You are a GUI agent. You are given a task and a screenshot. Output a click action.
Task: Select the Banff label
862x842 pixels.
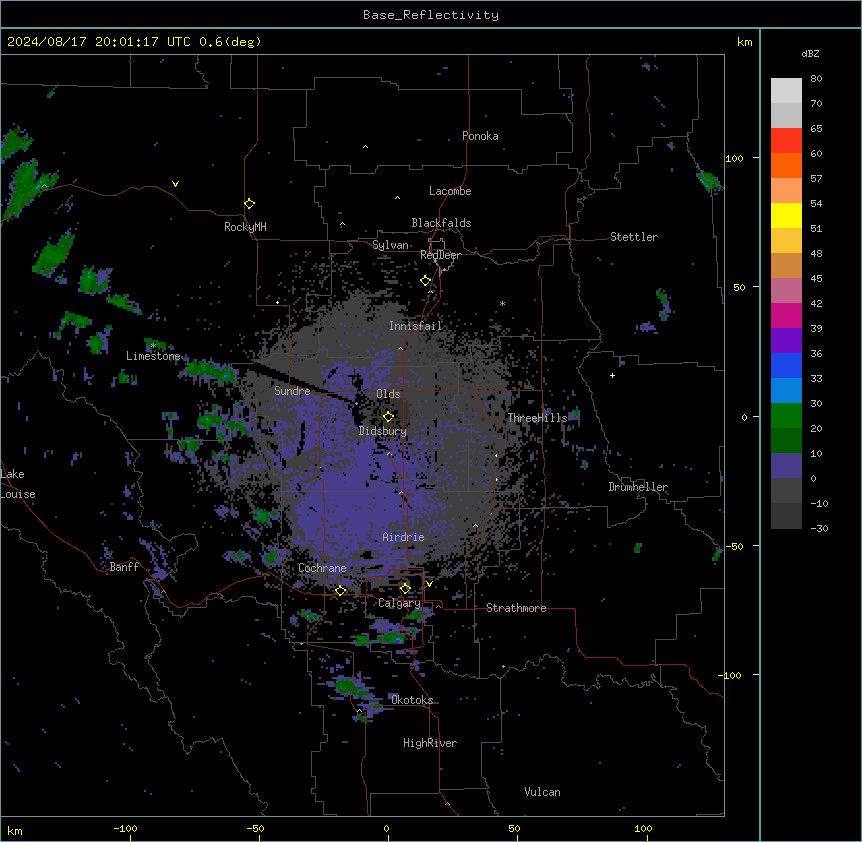(124, 567)
